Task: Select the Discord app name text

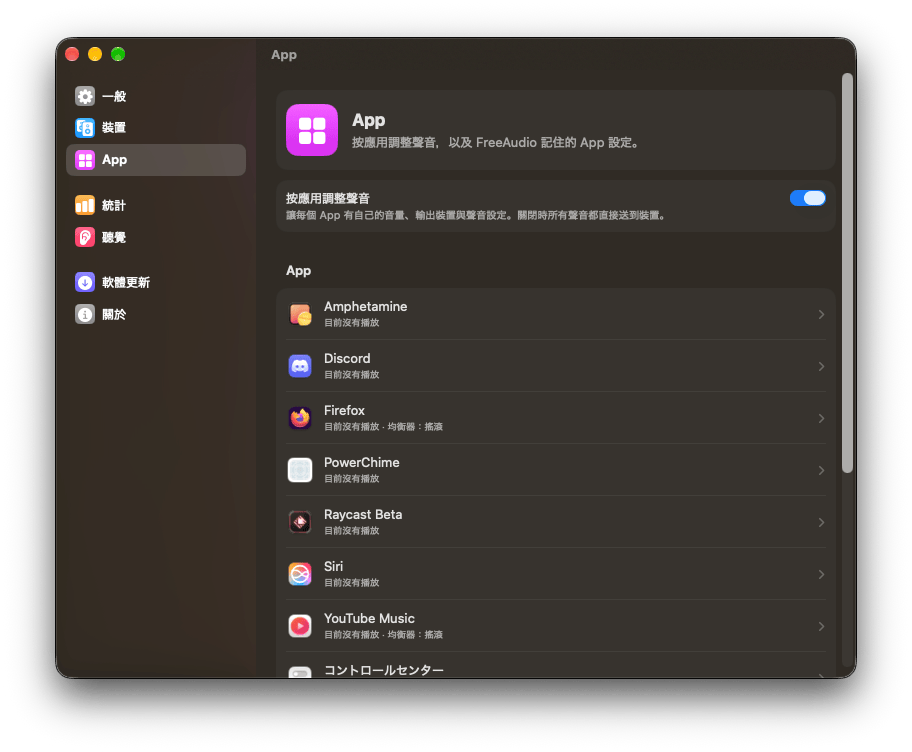Action: pyautogui.click(x=347, y=358)
